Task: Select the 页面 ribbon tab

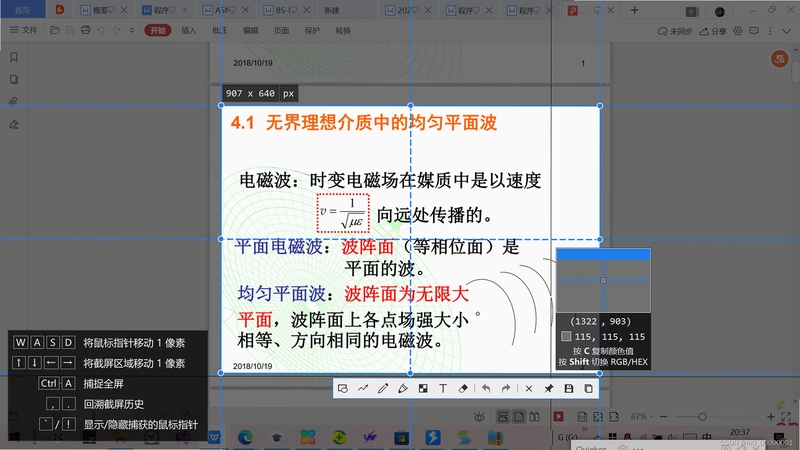Action: click(281, 31)
